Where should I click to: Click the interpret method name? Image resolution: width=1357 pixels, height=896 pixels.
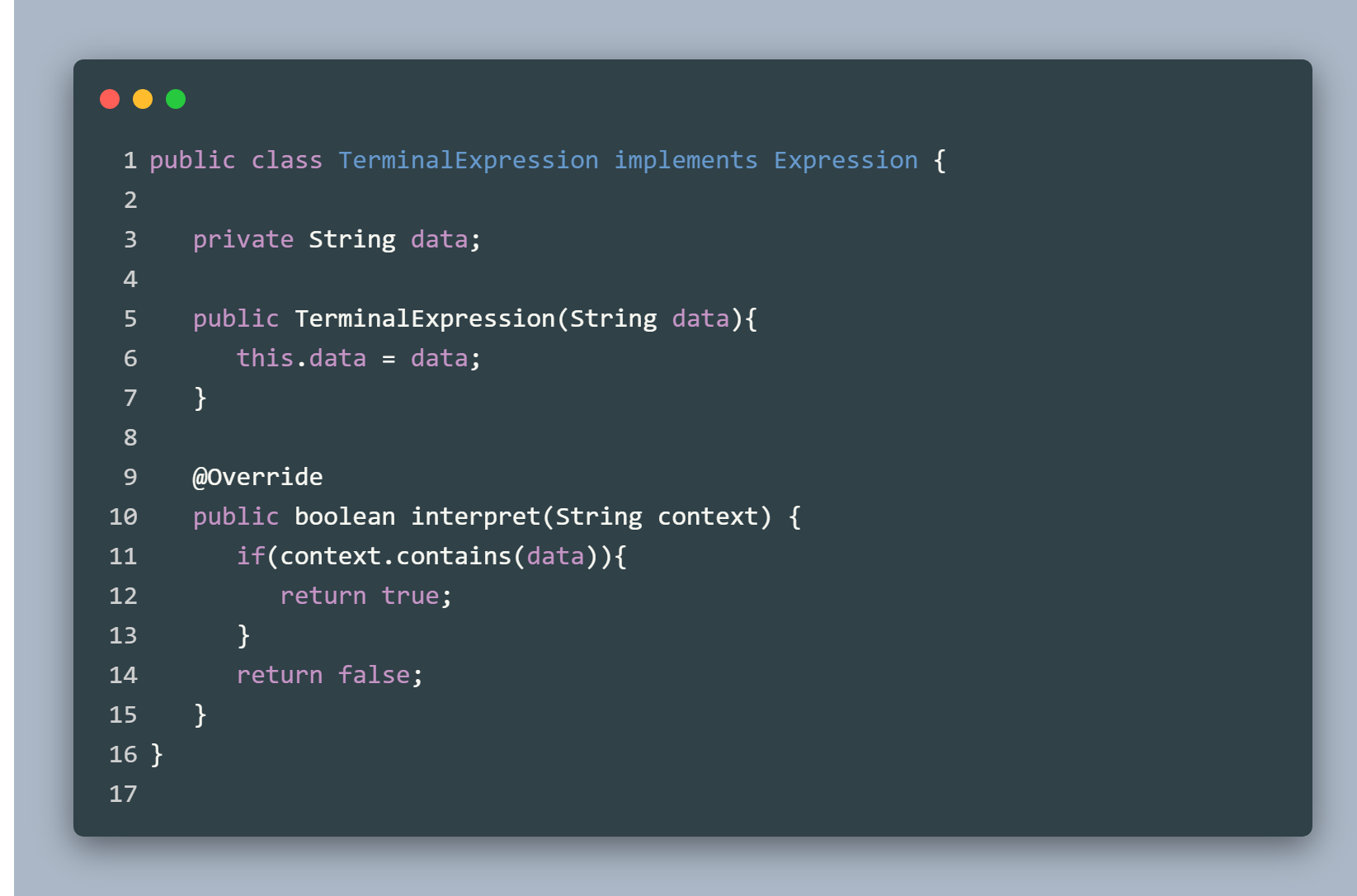[x=476, y=516]
